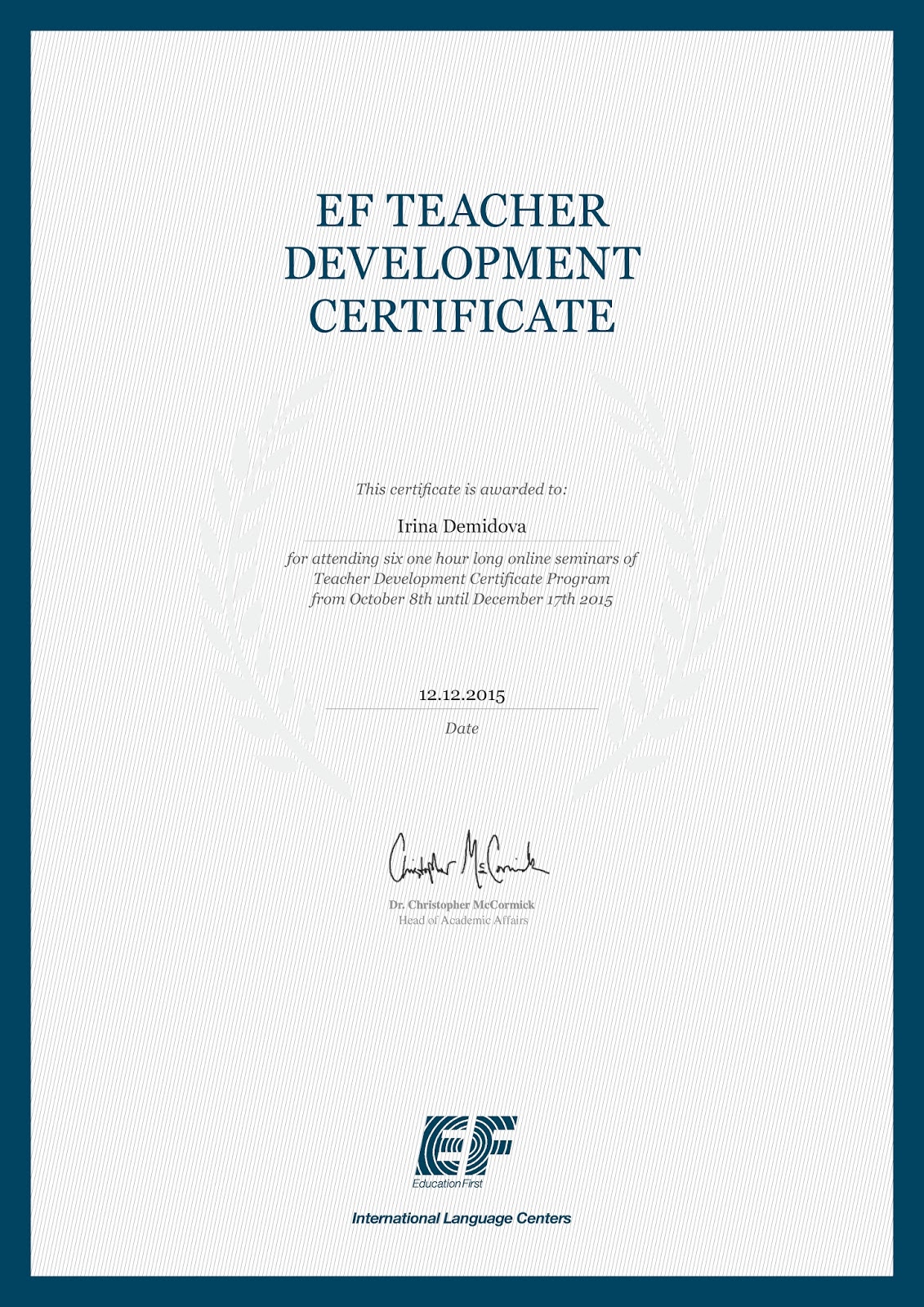Click 'from October 8th until December 17th 2015'
Screen dimensions: 924x1307
pyautogui.click(x=462, y=599)
